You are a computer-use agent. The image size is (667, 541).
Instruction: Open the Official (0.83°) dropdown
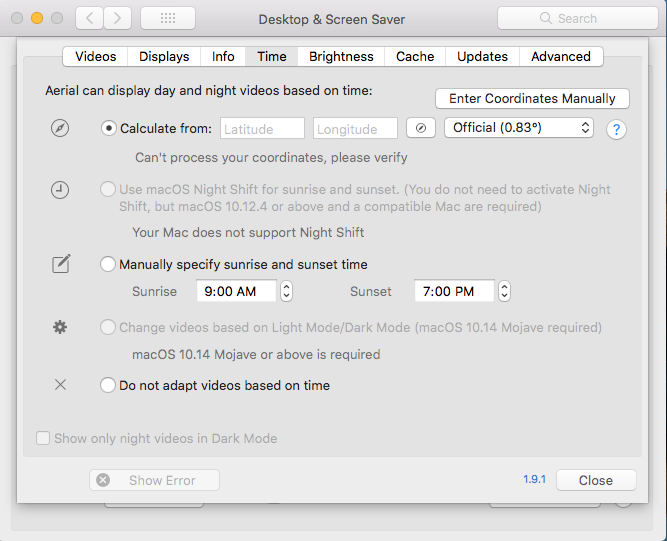519,128
